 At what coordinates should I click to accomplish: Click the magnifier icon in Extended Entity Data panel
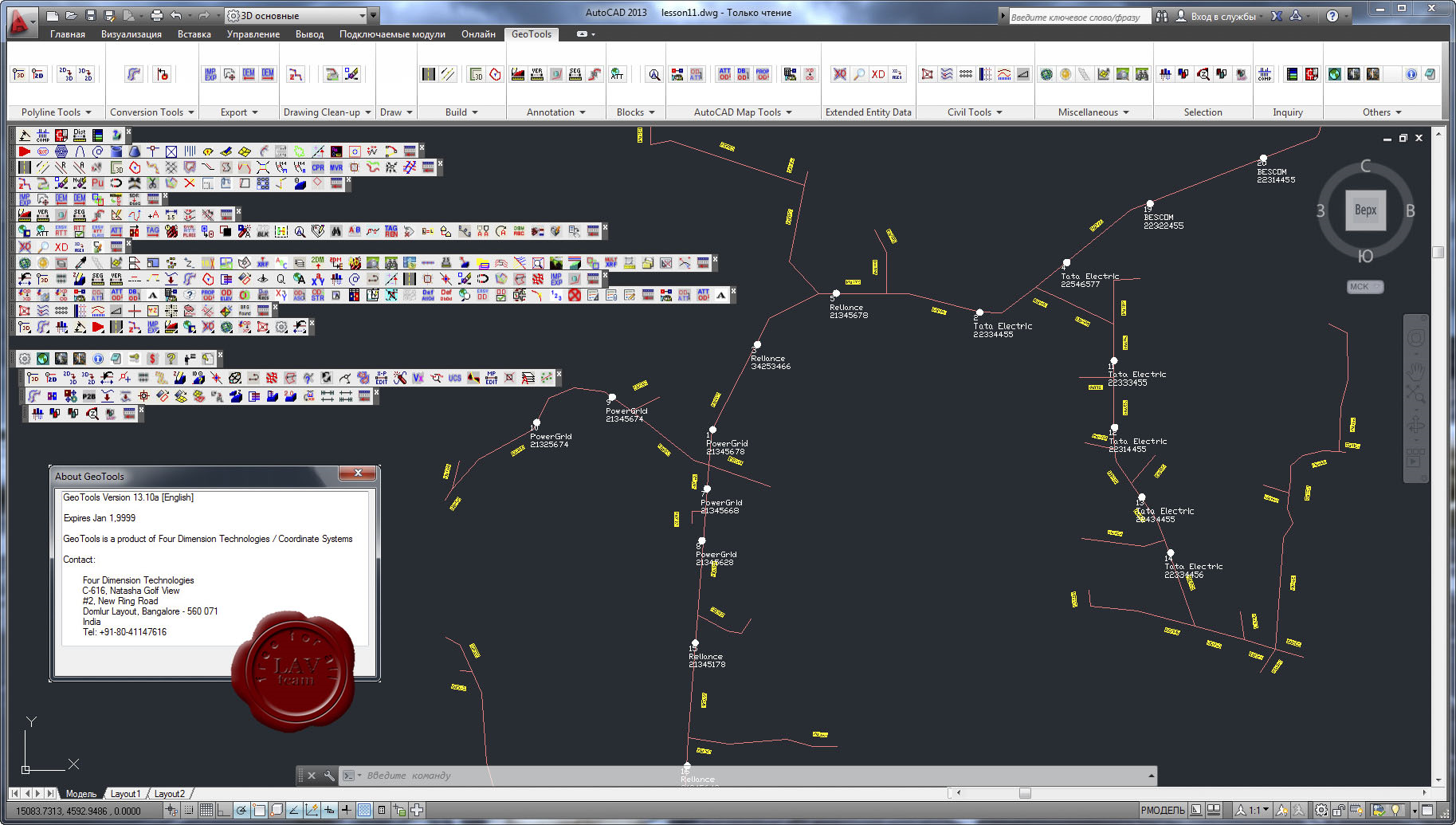click(x=859, y=74)
